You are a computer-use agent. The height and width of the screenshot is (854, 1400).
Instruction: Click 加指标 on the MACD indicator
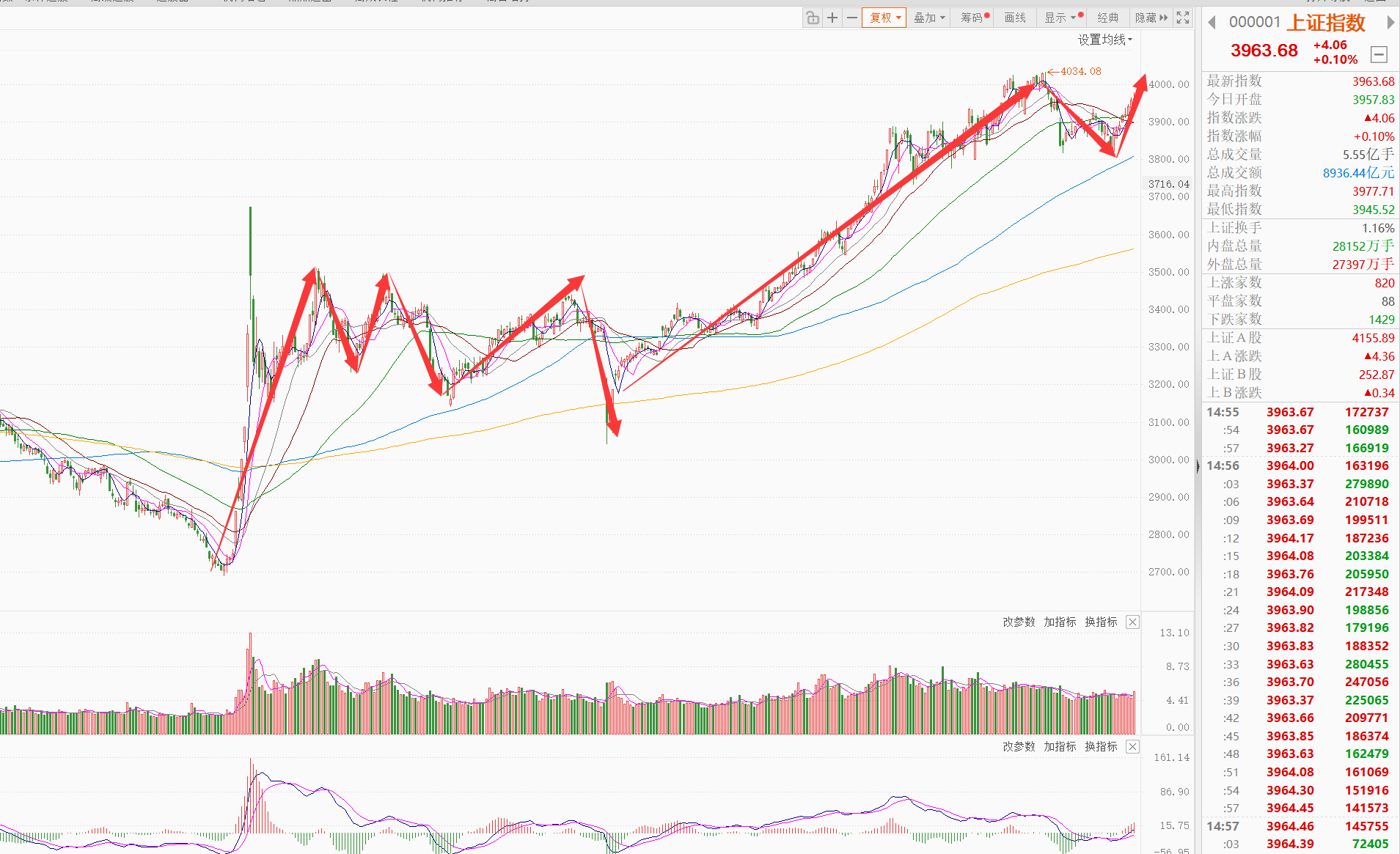(1060, 746)
